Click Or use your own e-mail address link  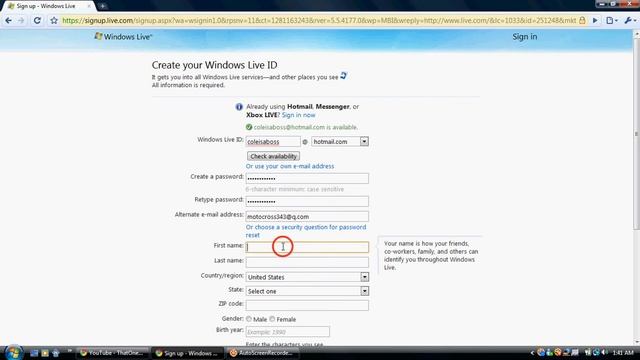pos(290,166)
